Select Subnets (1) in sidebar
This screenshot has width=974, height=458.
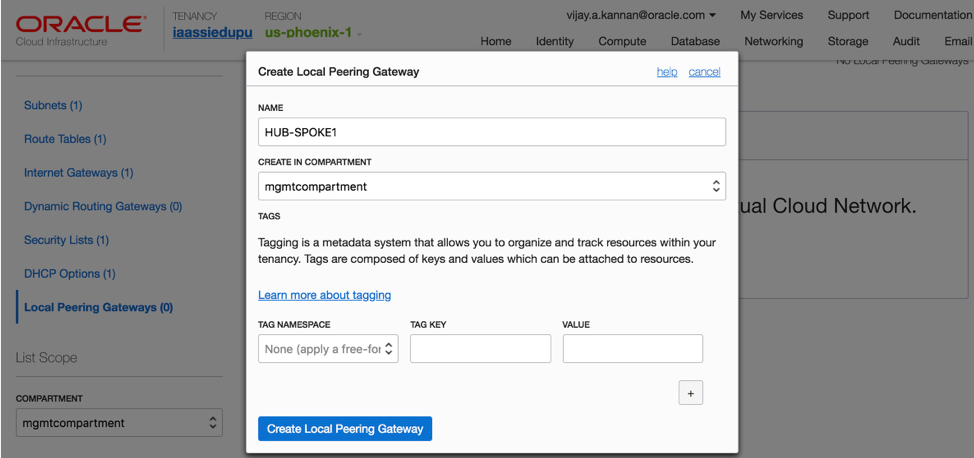tap(53, 105)
